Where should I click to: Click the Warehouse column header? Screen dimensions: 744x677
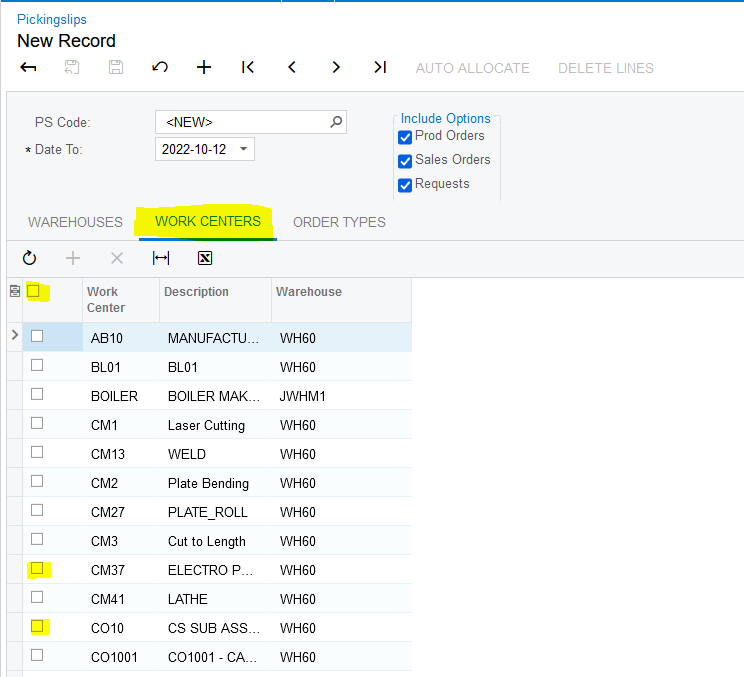pos(310,292)
